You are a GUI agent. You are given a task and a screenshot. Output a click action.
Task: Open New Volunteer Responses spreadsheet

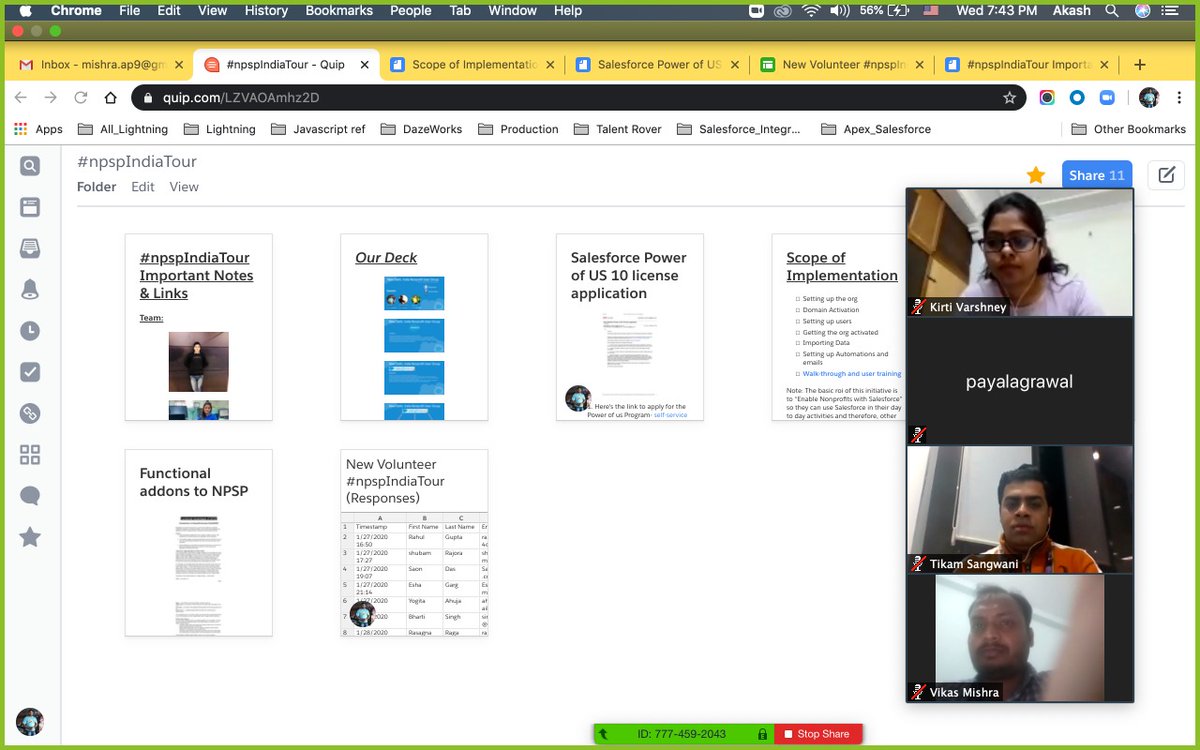(414, 543)
